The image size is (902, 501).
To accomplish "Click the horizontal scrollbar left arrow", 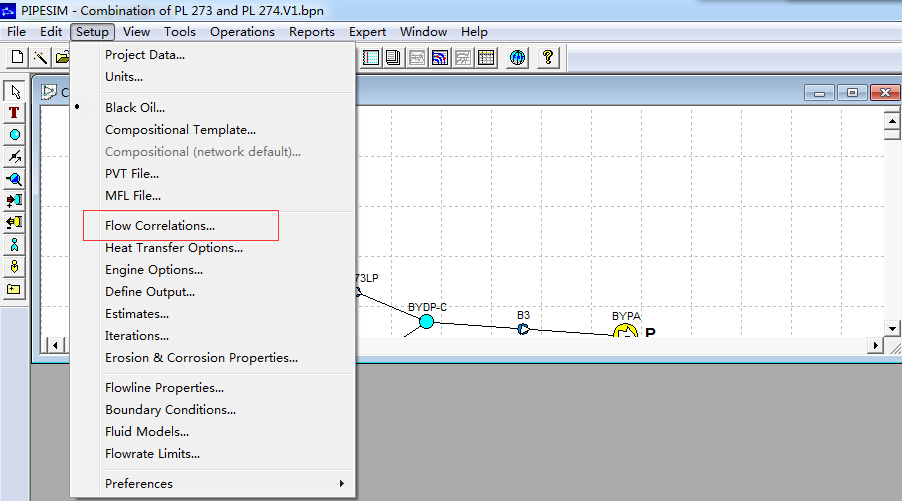I will 55,345.
